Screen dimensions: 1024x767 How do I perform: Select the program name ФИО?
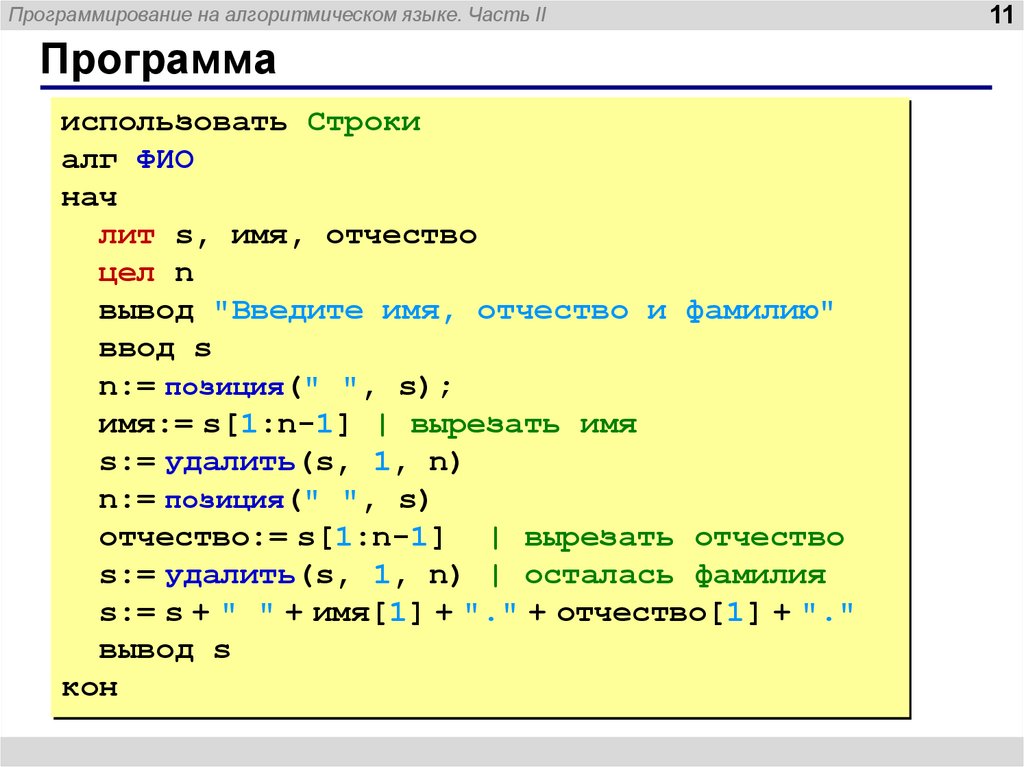pyautogui.click(x=167, y=158)
